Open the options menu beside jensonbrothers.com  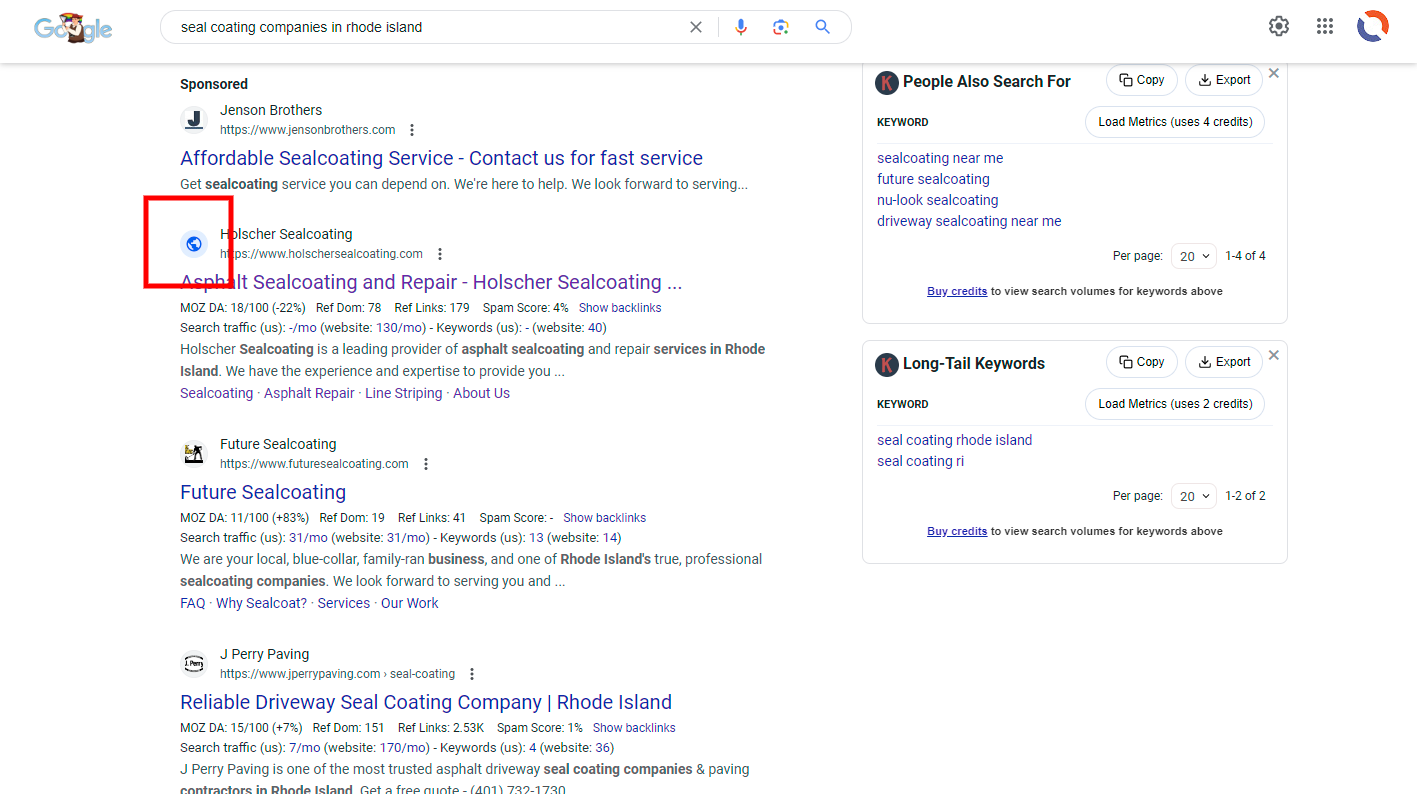click(412, 130)
